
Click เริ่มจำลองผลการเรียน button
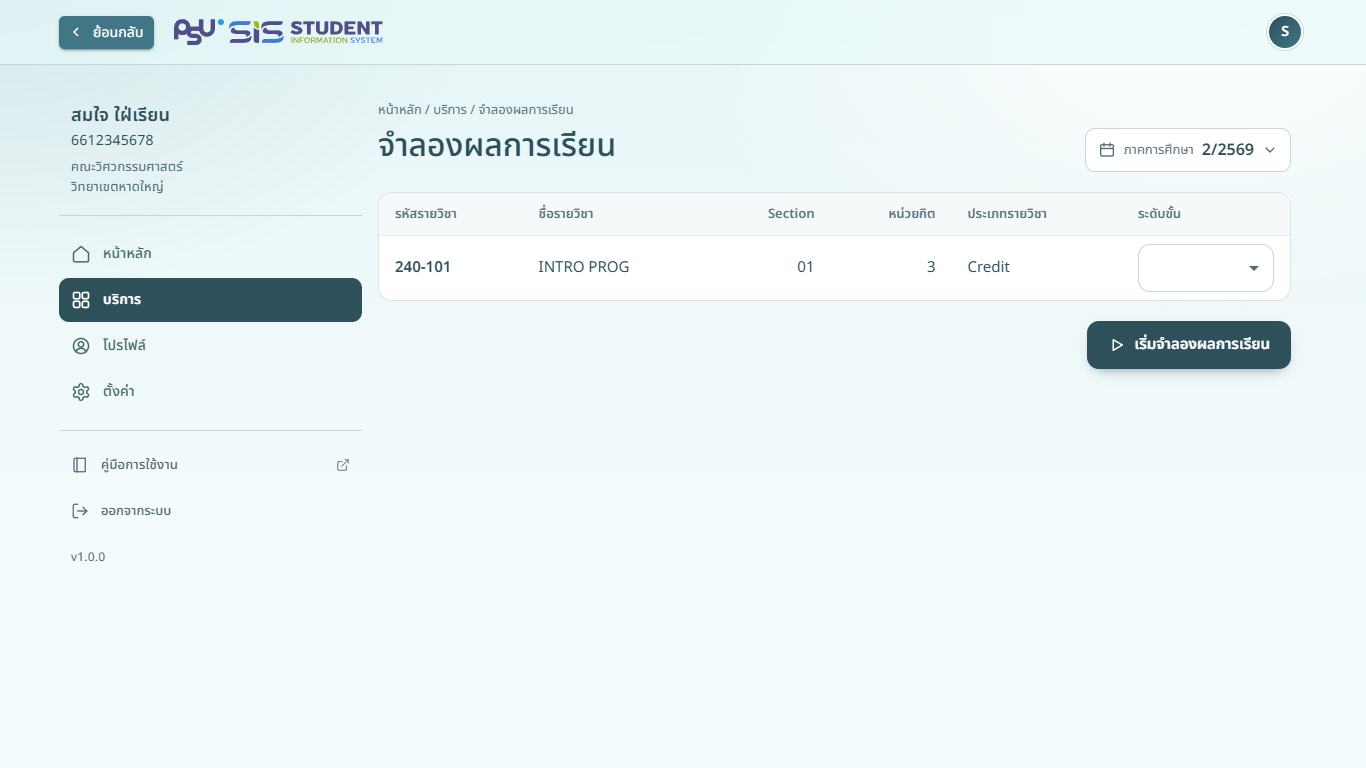[x=1188, y=345]
